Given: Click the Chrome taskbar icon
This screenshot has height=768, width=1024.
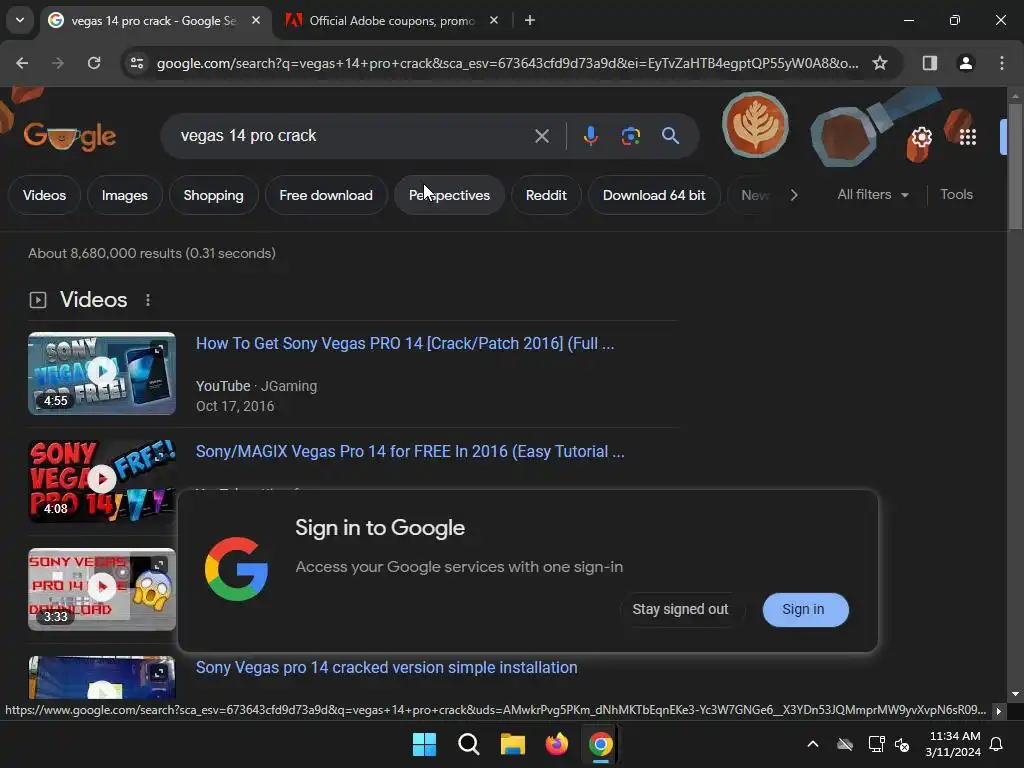Looking at the screenshot, I should click(x=600, y=744).
